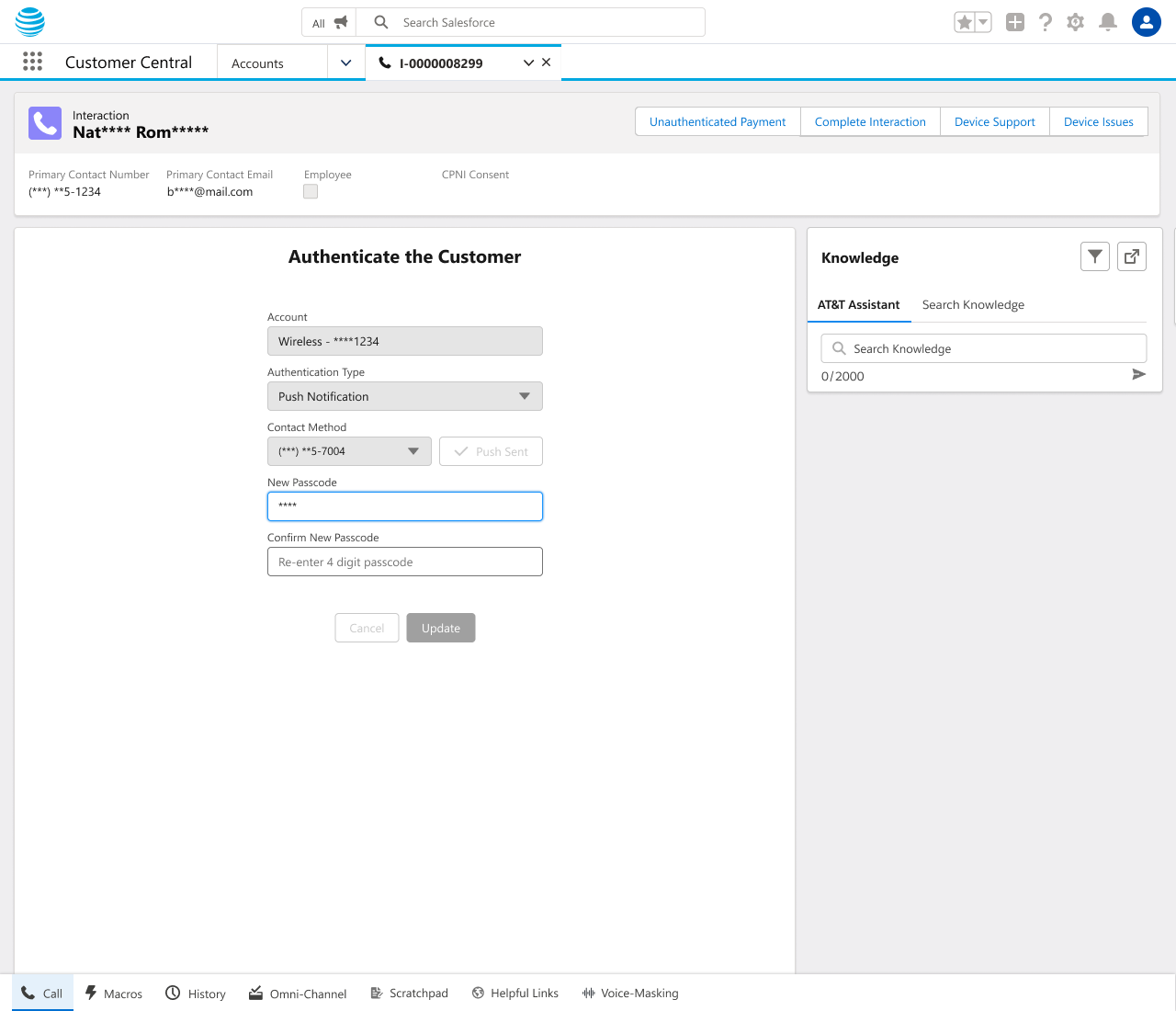Open the Help question mark icon
This screenshot has width=1176, height=1011.
click(1046, 22)
